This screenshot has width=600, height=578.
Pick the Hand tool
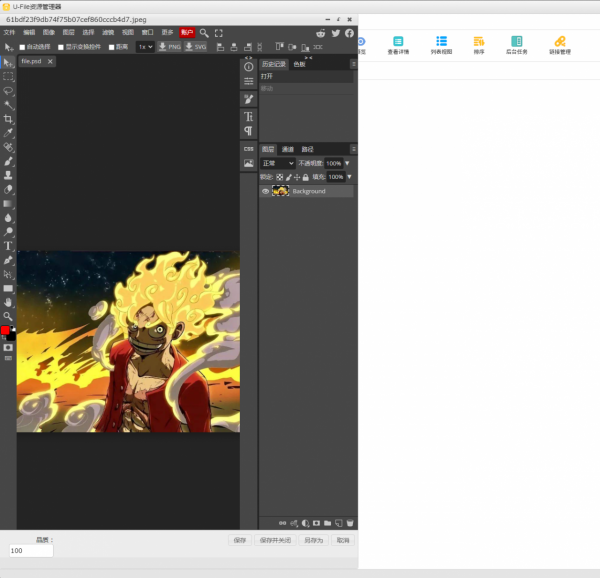[x=9, y=302]
